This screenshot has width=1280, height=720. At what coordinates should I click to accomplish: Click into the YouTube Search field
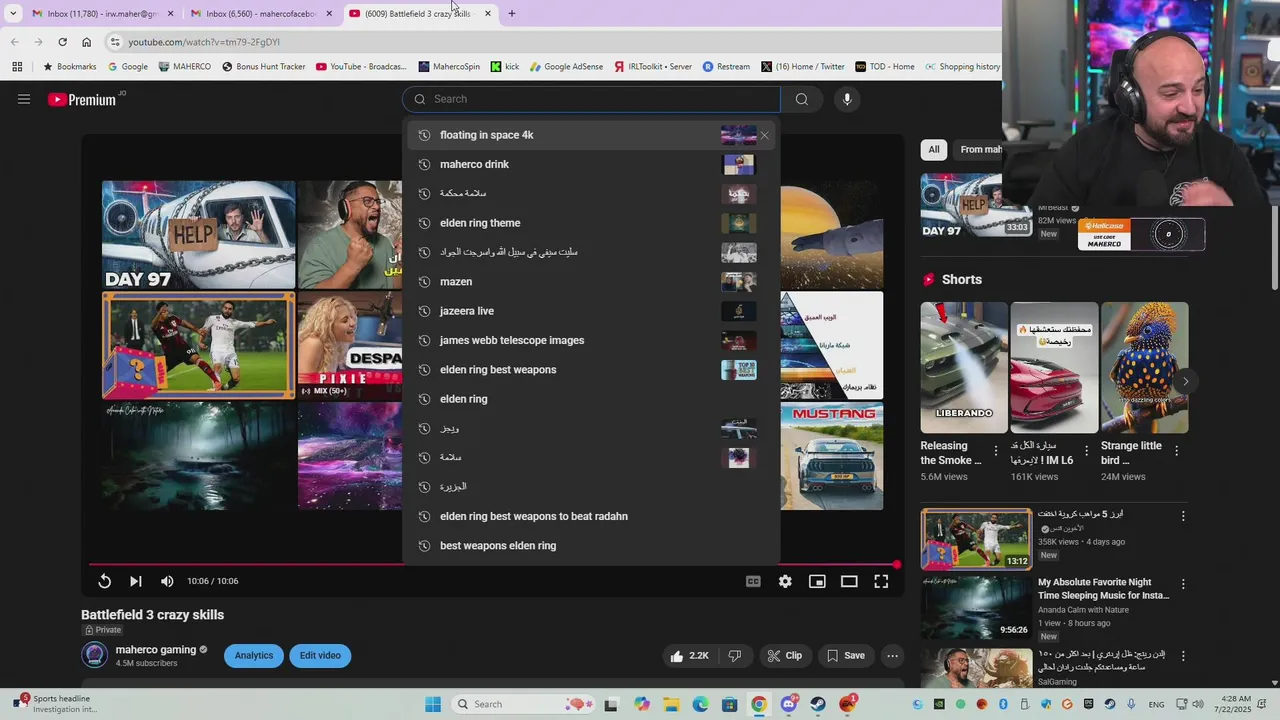tap(591, 99)
